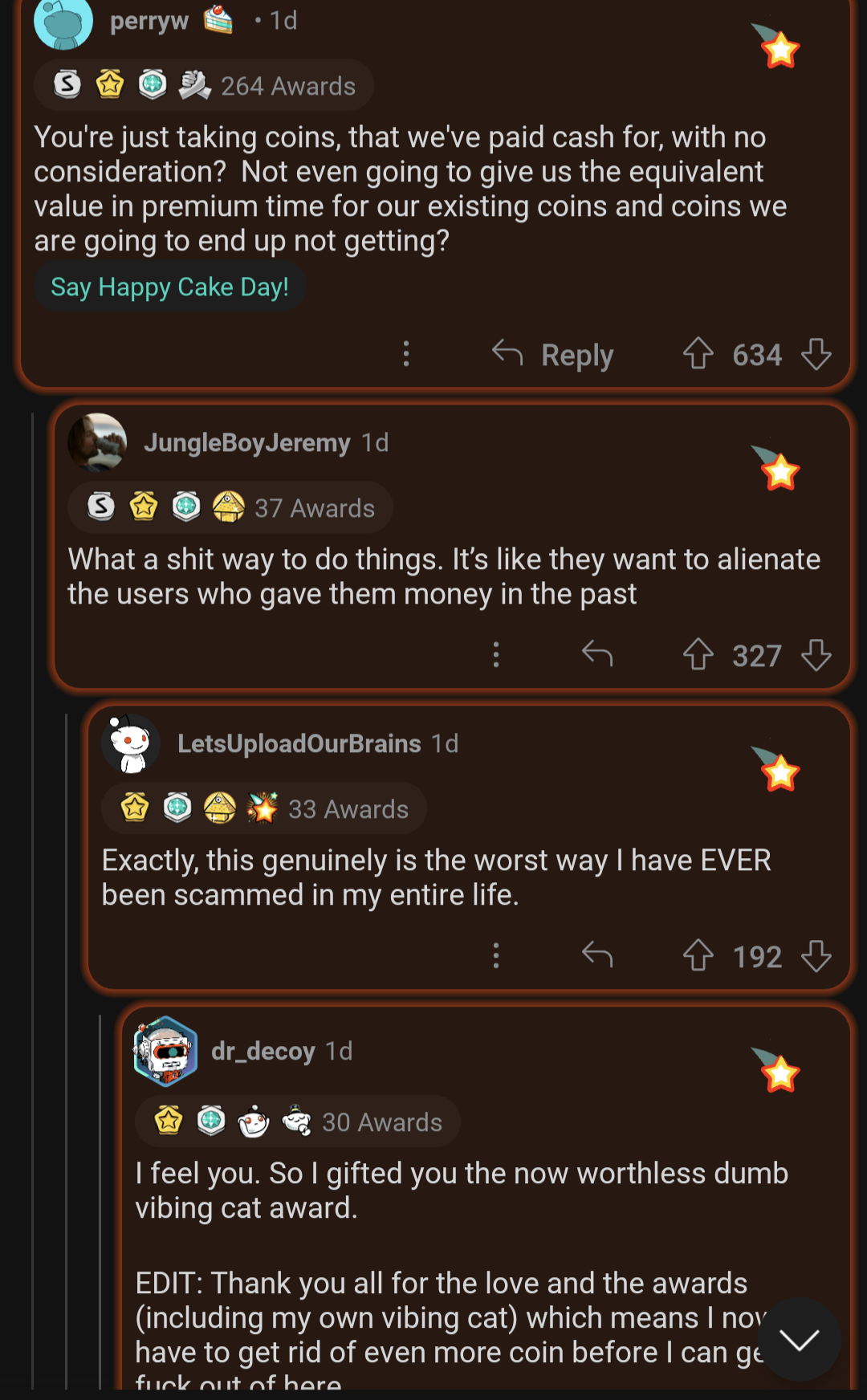This screenshot has height=1400, width=867.
Task: Click reply arrow on LetsUploadOurBrains' comment
Action: 597,955
